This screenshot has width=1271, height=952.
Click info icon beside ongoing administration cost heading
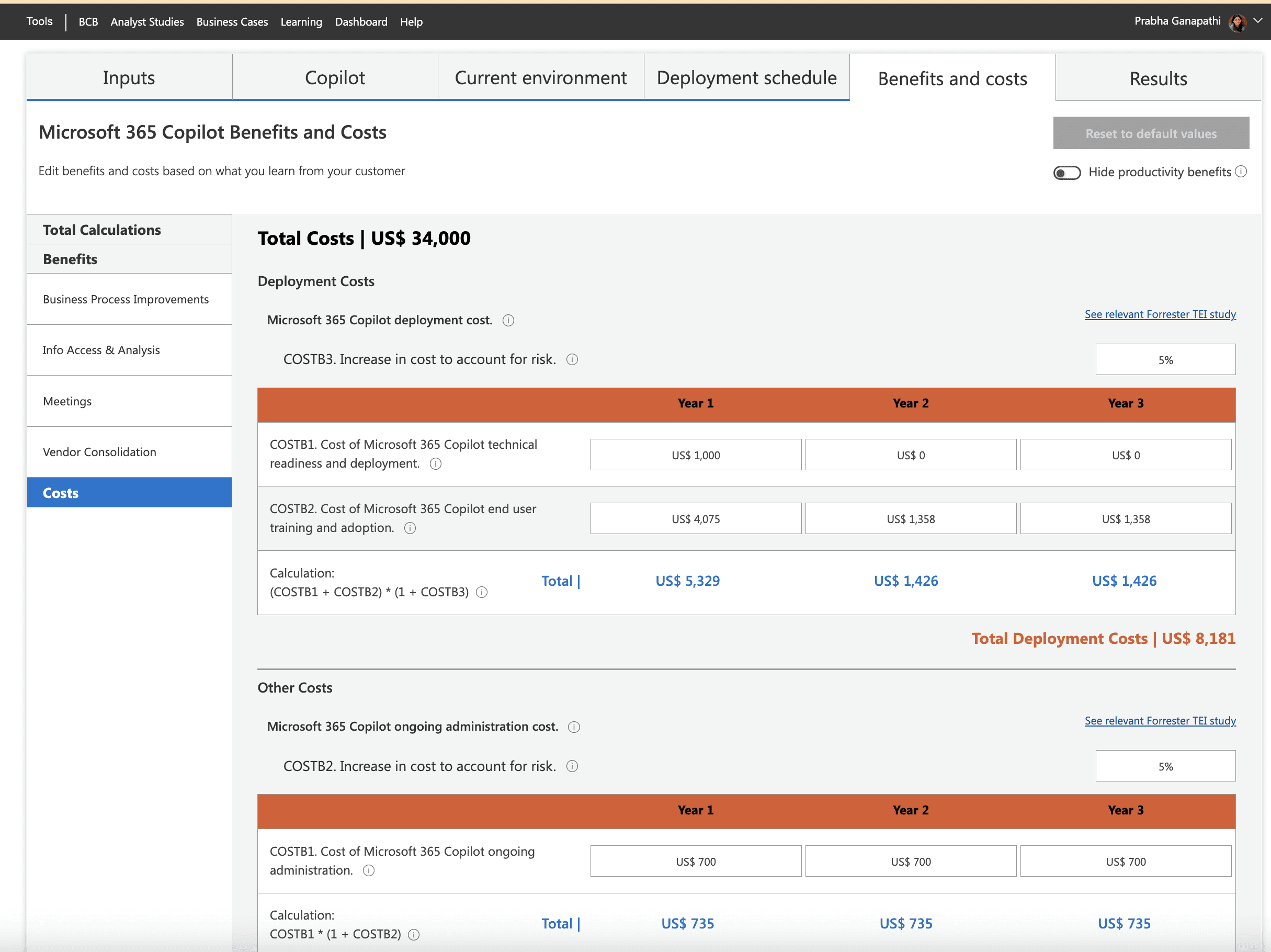click(573, 727)
